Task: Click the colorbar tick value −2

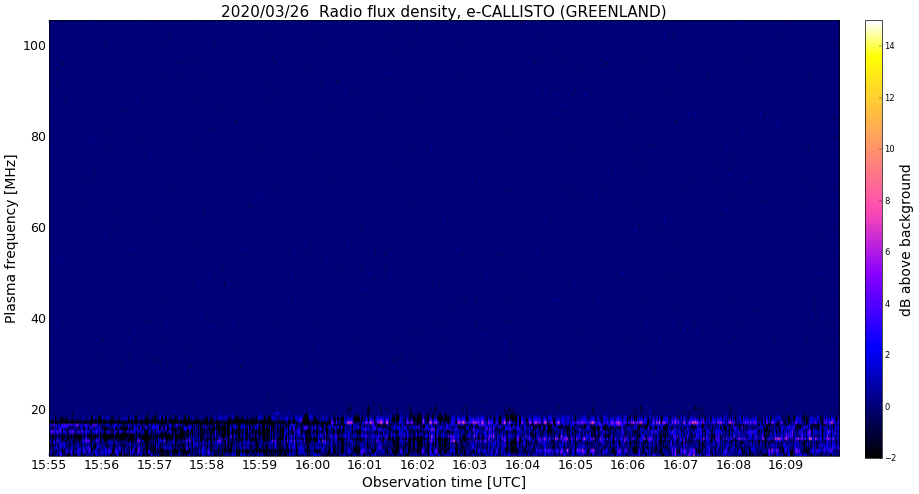Action: click(x=890, y=458)
